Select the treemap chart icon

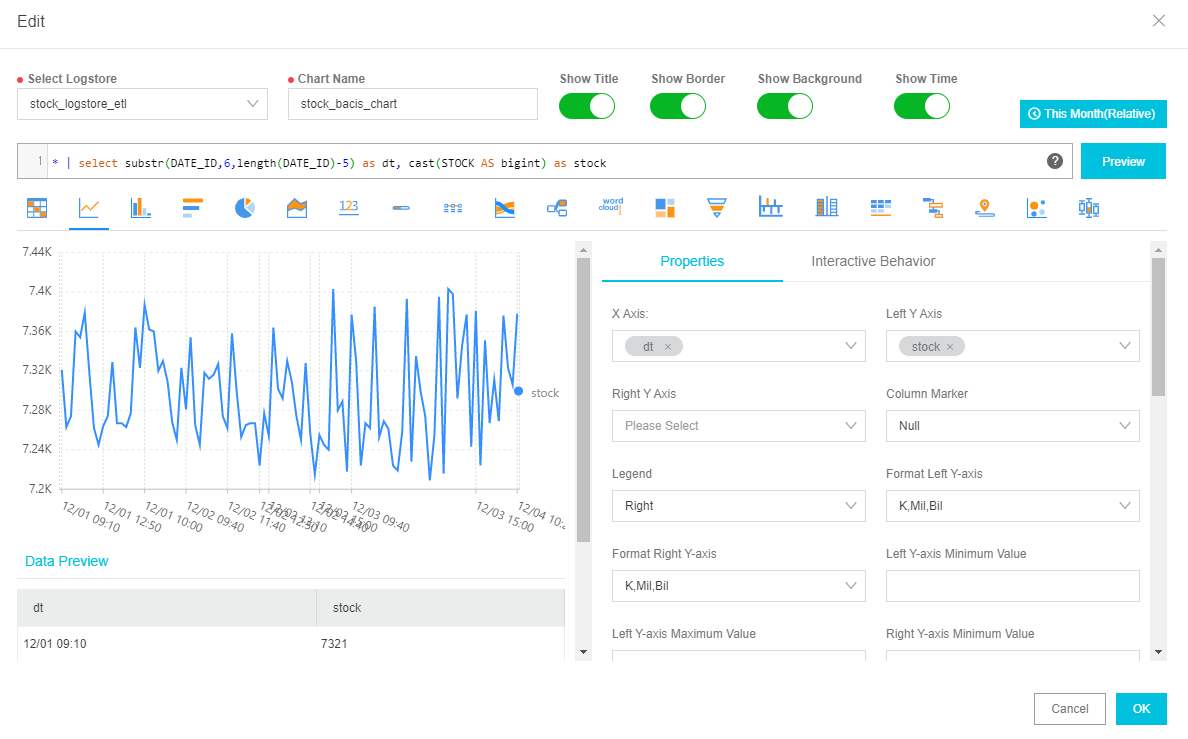[x=665, y=208]
